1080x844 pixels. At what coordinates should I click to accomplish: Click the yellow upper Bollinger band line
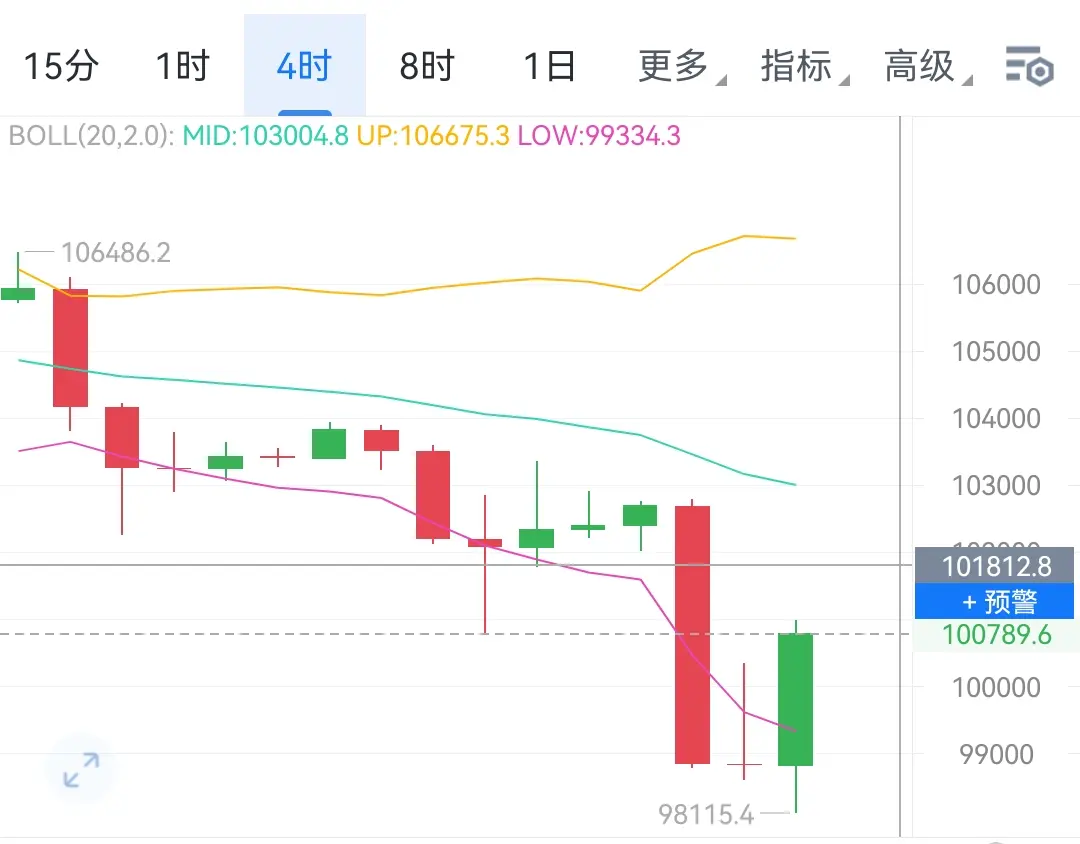(406, 290)
